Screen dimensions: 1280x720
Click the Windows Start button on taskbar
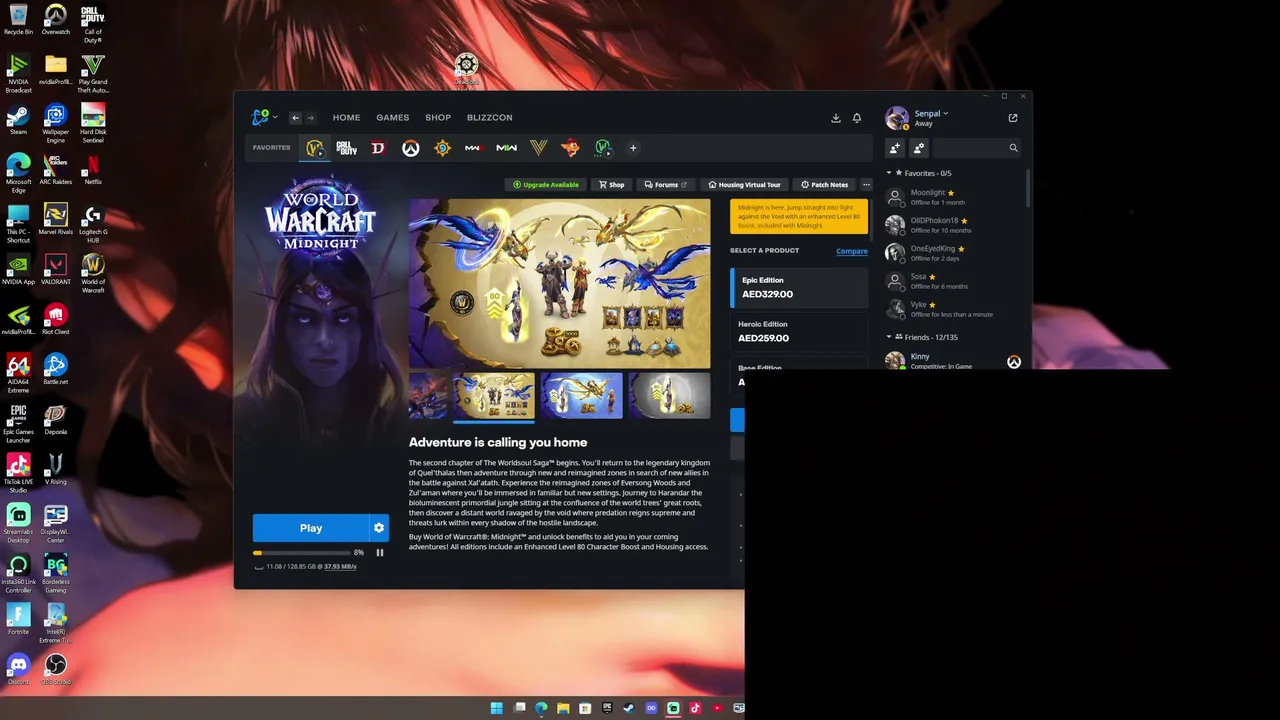pyautogui.click(x=497, y=708)
